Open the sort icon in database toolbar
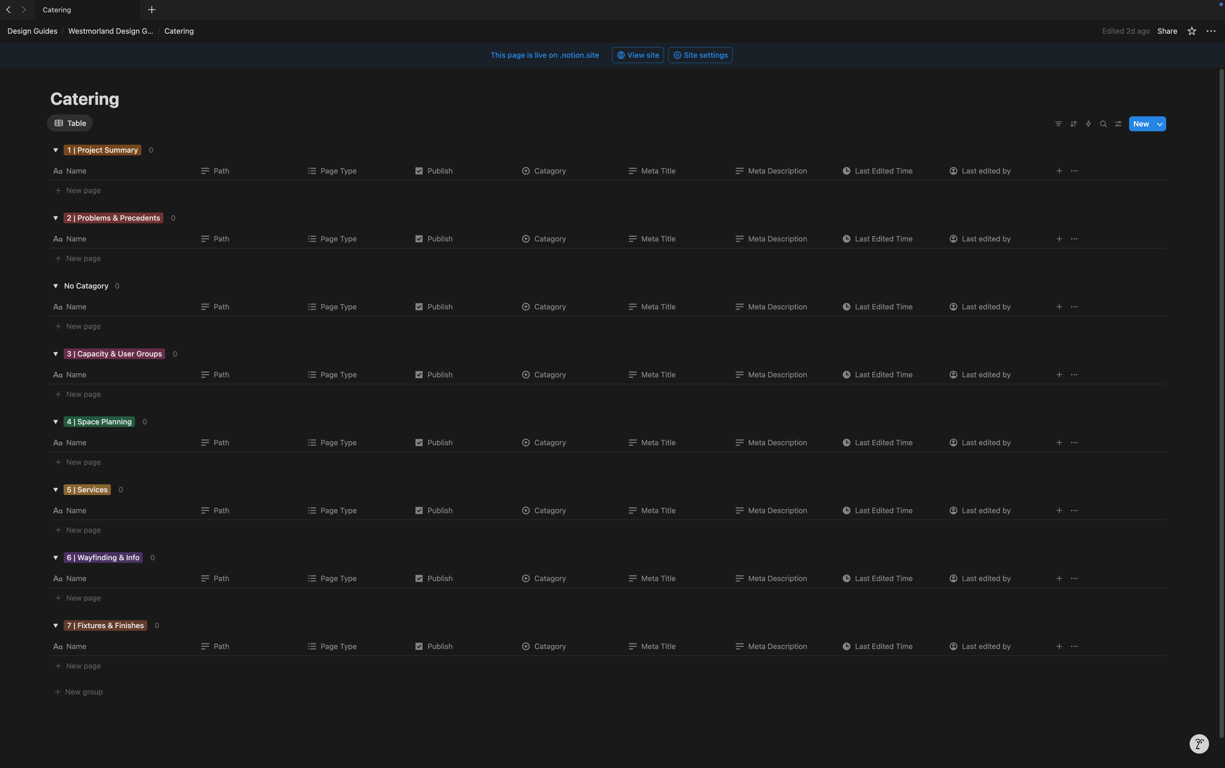Viewport: 1225px width, 768px height. (1073, 124)
